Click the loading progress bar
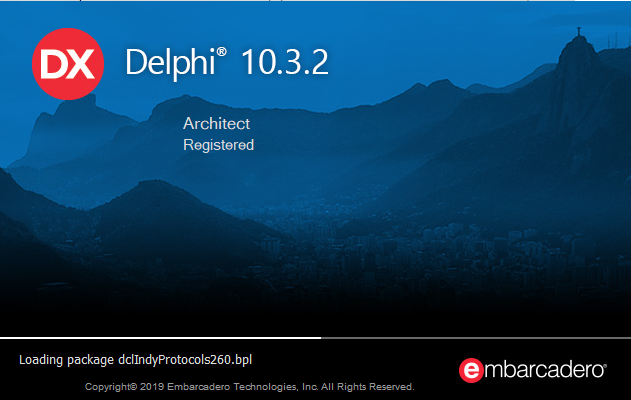 coord(316,338)
